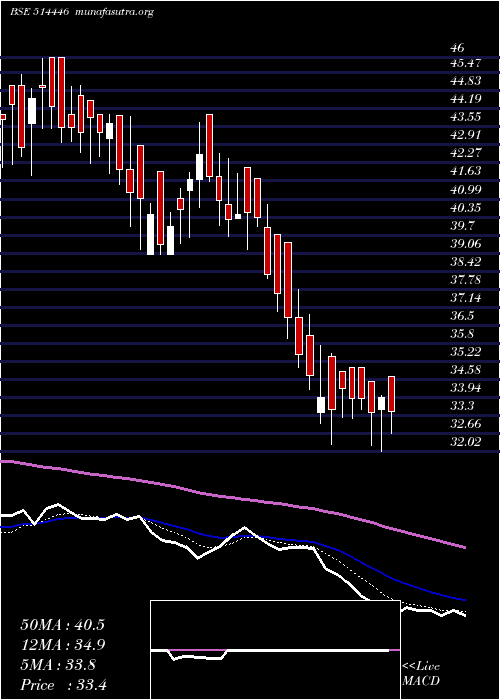This screenshot has height=700, width=500.
Task: Click the BSE 514446 munafasutra.org title text
Action: 82,12
